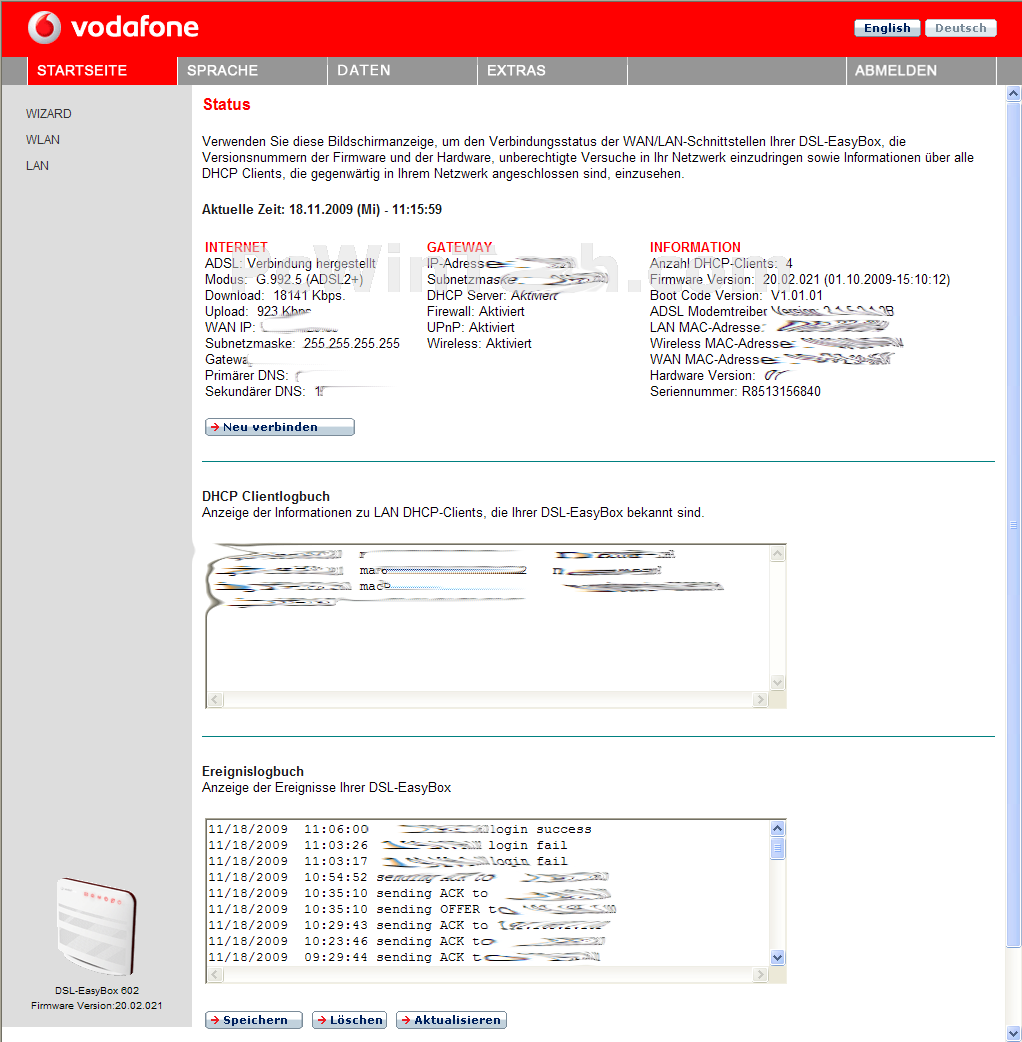Click the Status page heading
The image size is (1022, 1042).
click(227, 104)
